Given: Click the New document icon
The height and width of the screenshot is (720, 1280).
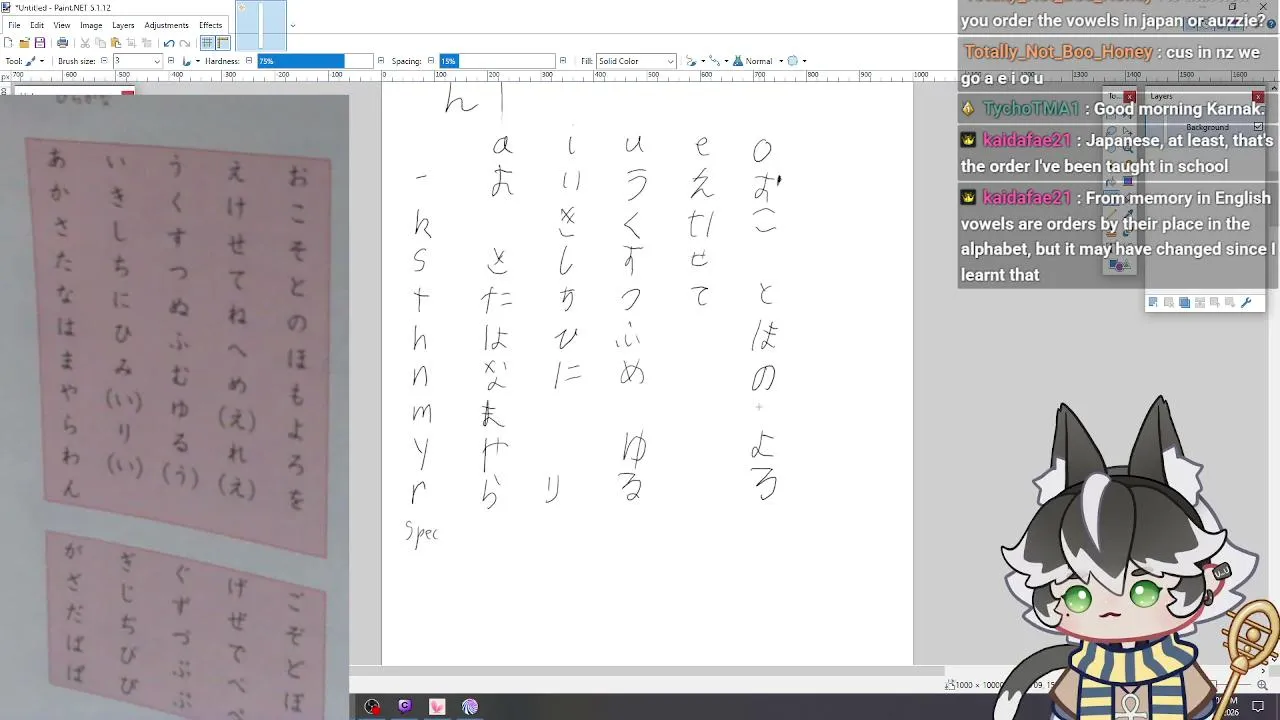Looking at the screenshot, I should coord(9,43).
